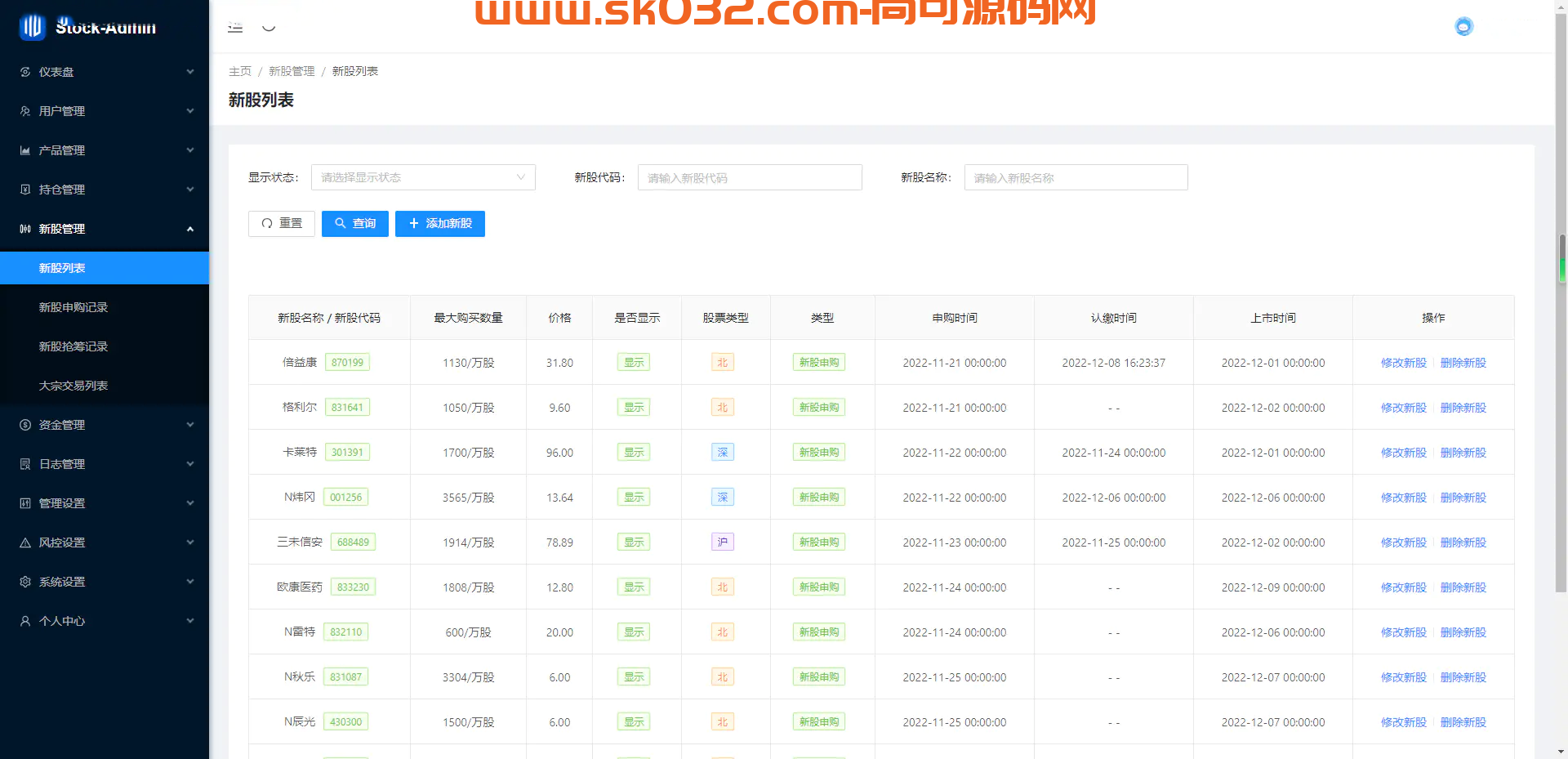Screen dimensions: 1568x759
Task: Click 修改新股 for 卡莱特 row
Action: pyautogui.click(x=1403, y=453)
